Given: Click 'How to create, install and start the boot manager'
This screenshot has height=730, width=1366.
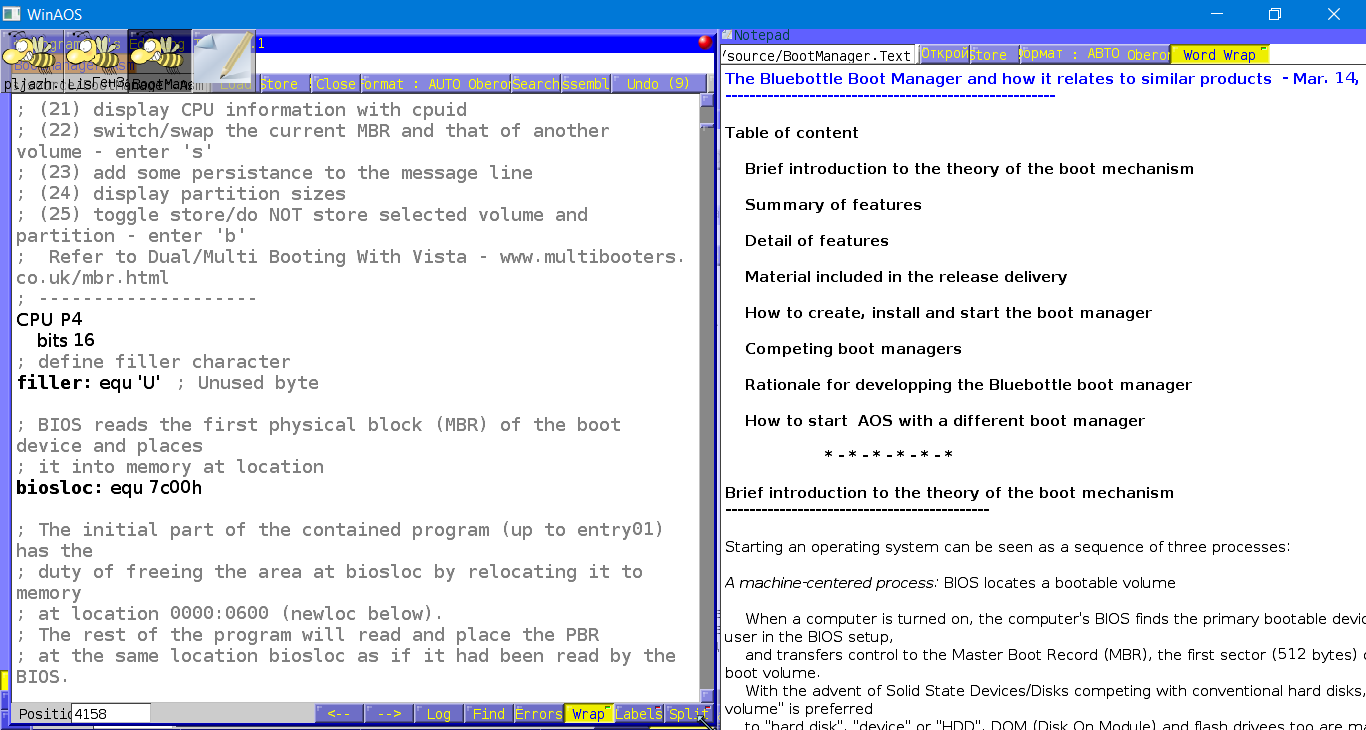Looking at the screenshot, I should click(948, 313).
